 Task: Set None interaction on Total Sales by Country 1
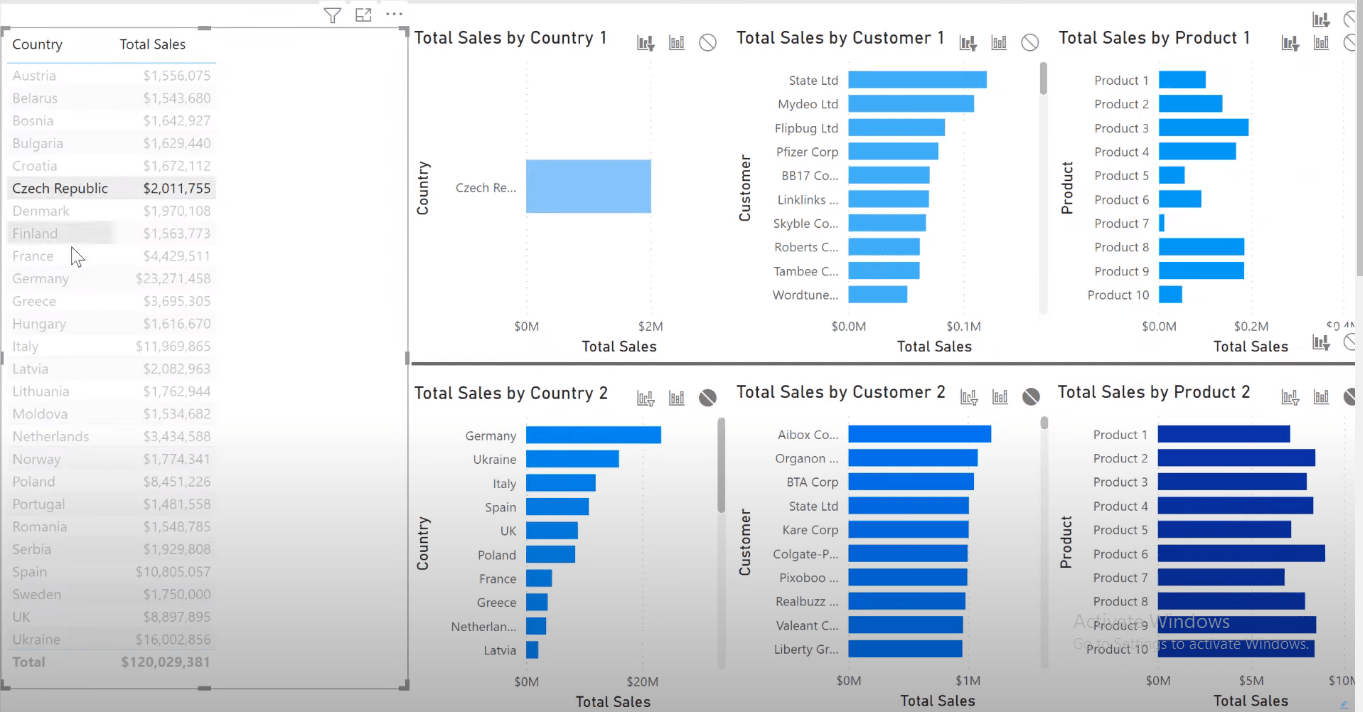708,43
